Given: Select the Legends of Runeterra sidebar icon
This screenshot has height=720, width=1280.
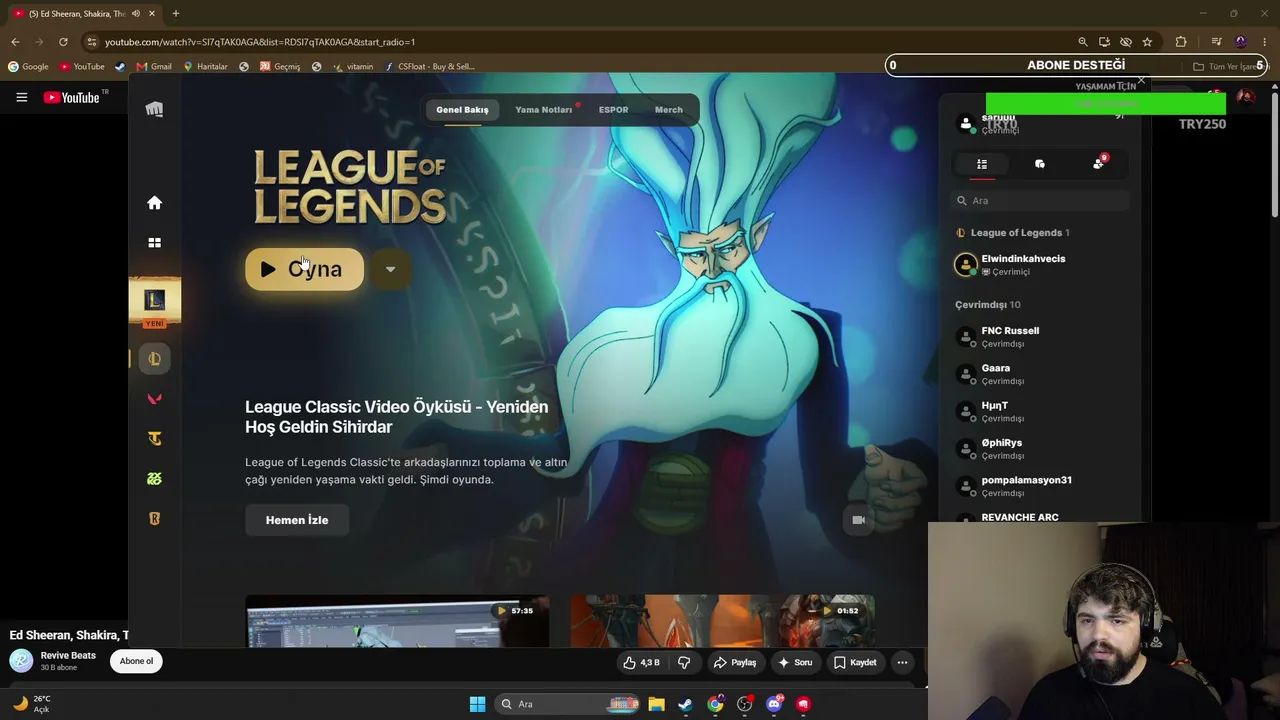Looking at the screenshot, I should [154, 519].
